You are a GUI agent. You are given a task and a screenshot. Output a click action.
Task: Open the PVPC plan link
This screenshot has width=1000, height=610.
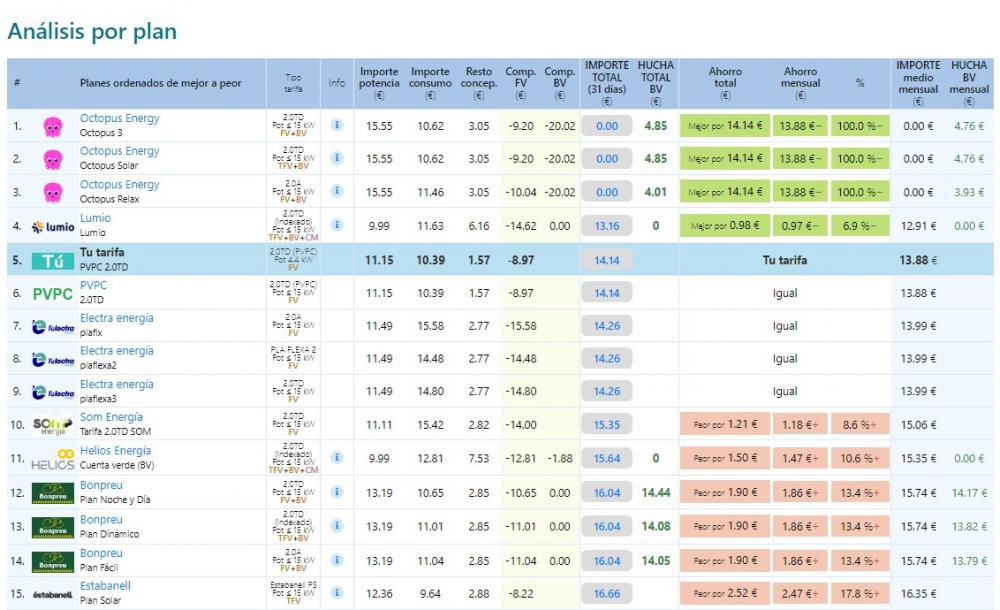[x=93, y=285]
